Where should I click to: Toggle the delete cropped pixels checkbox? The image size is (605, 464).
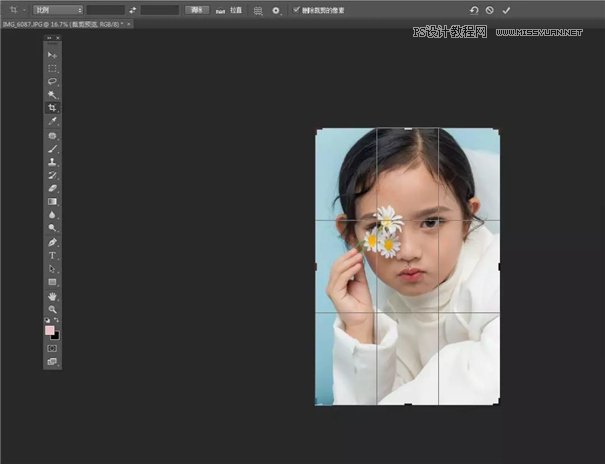(x=295, y=10)
